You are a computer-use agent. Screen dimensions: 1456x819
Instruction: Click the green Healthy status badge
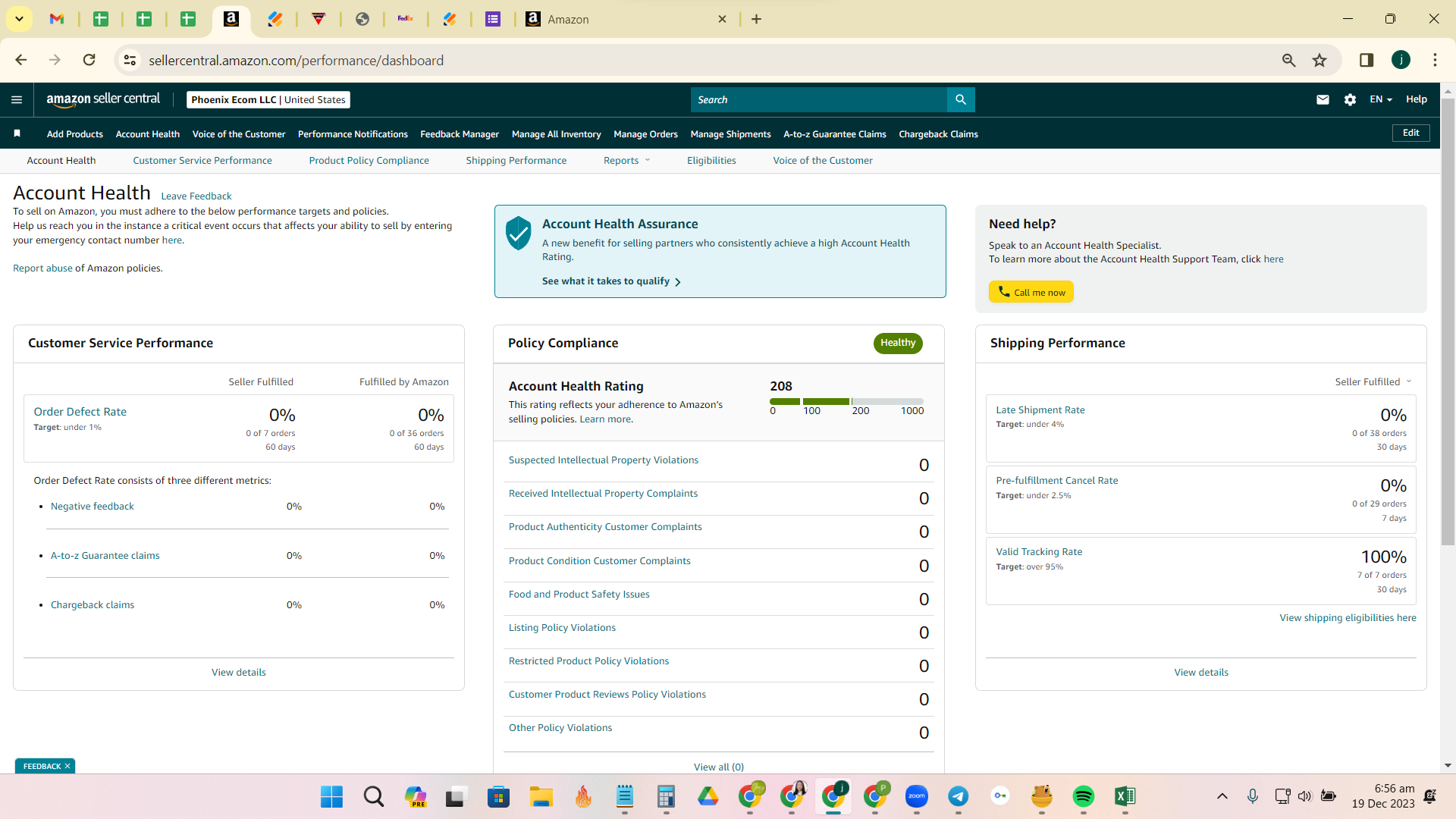(898, 343)
